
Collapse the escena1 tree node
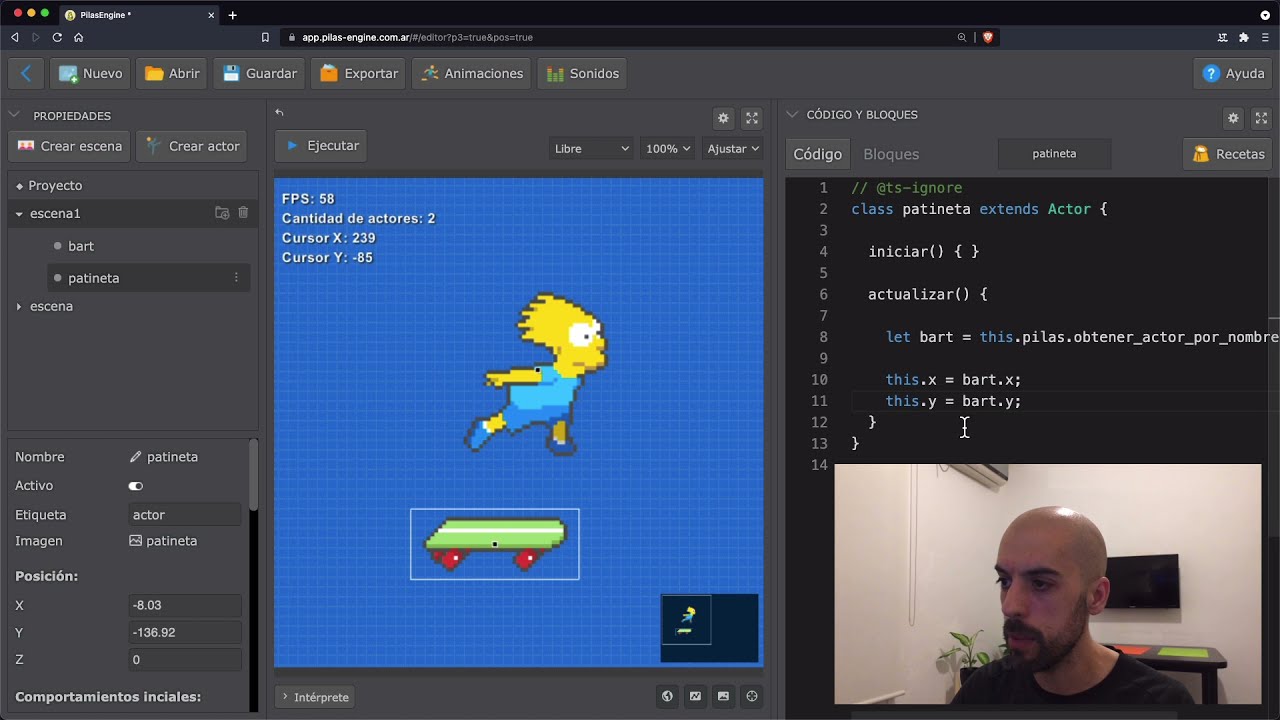click(x=19, y=214)
